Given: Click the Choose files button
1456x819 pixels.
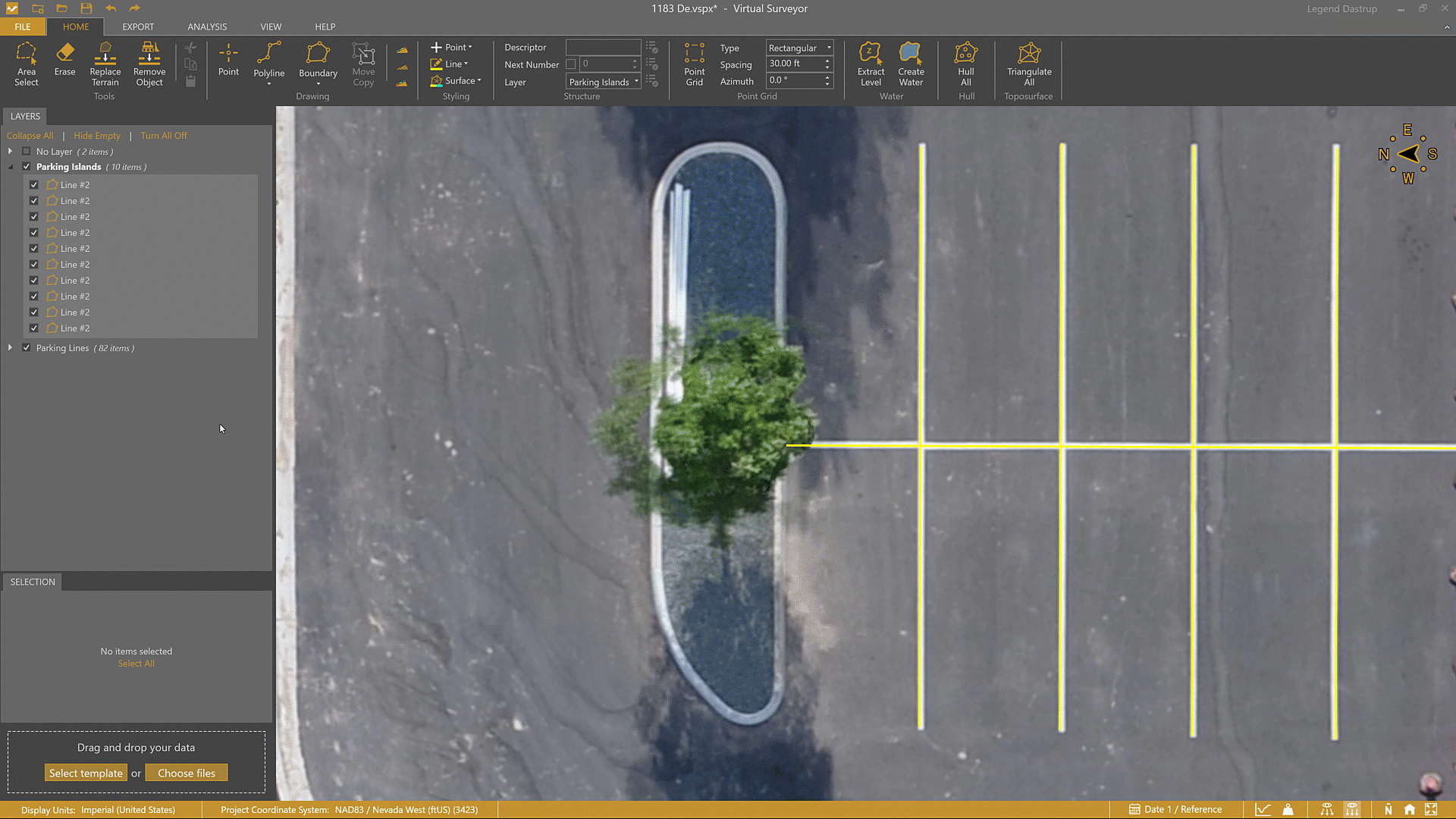Looking at the screenshot, I should [x=186, y=773].
